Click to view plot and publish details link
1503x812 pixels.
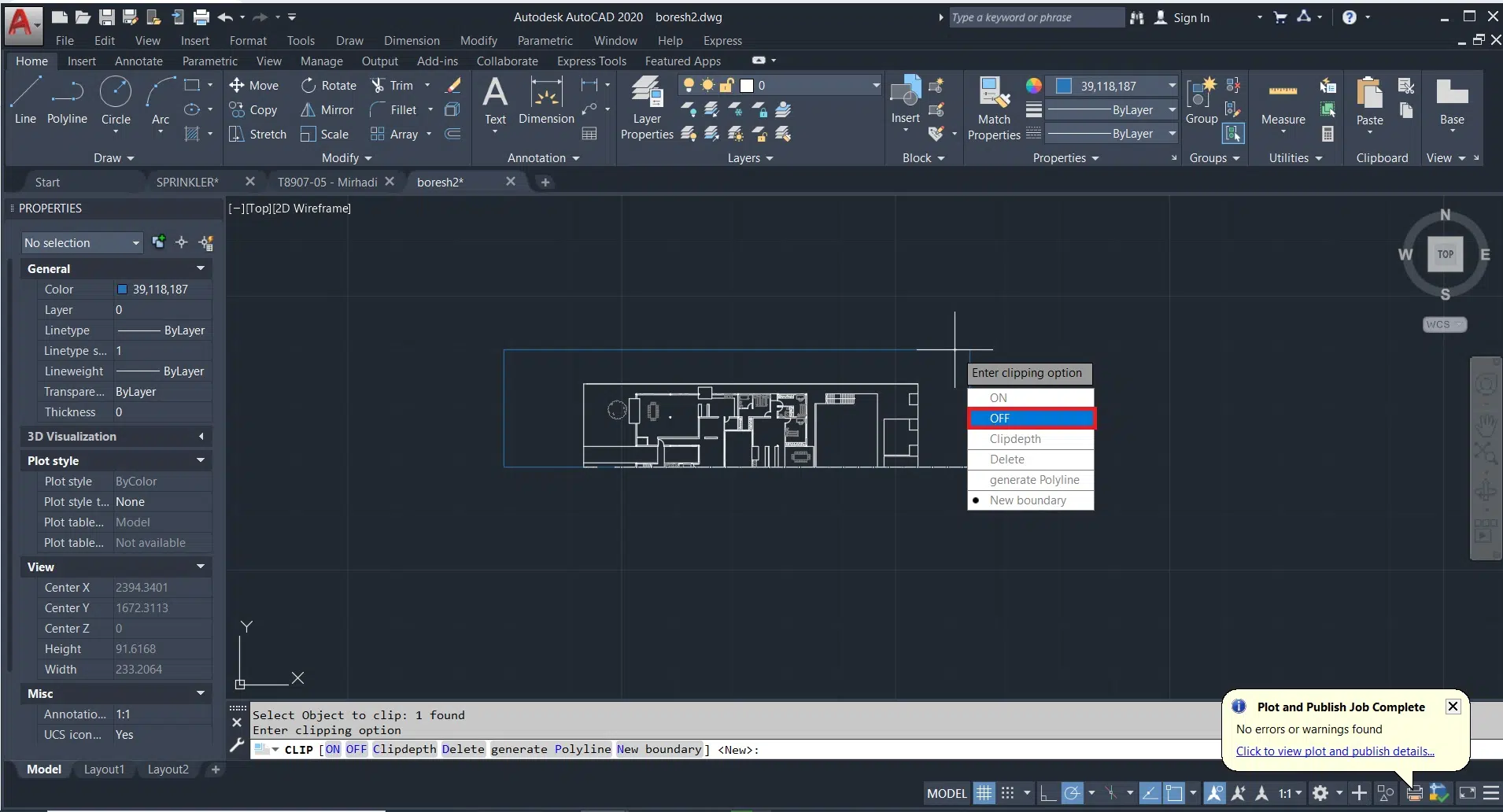pyautogui.click(x=1335, y=751)
